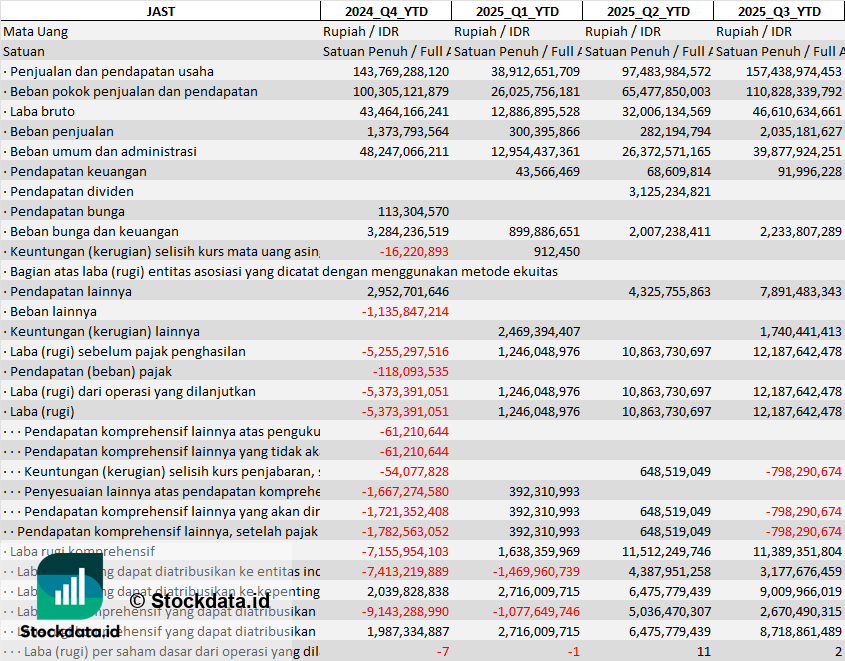Select the red value -7,155,954,103

tap(405, 552)
